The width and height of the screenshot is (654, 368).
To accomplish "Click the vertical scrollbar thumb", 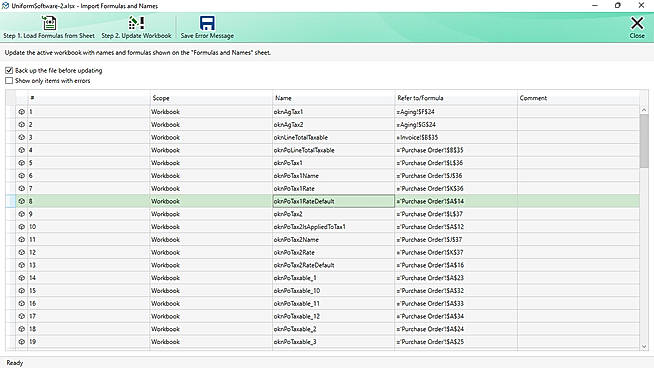I will (x=644, y=141).
